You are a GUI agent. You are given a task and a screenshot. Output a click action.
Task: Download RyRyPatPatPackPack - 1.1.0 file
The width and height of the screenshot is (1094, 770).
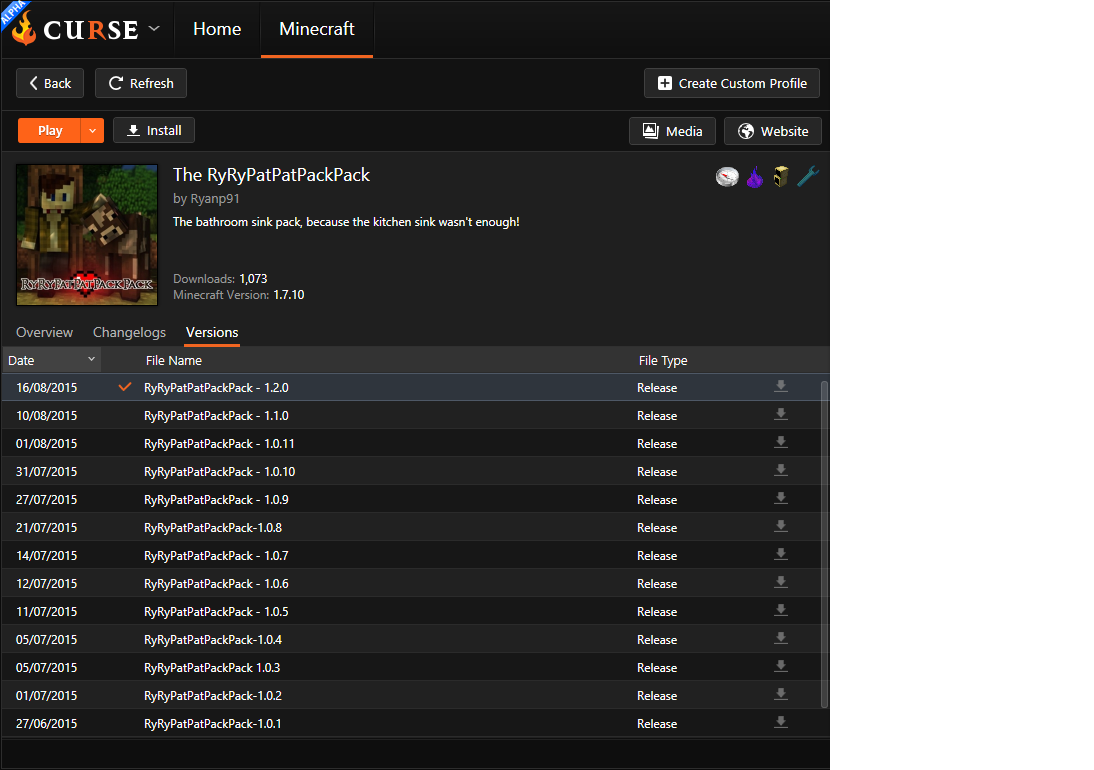781,414
